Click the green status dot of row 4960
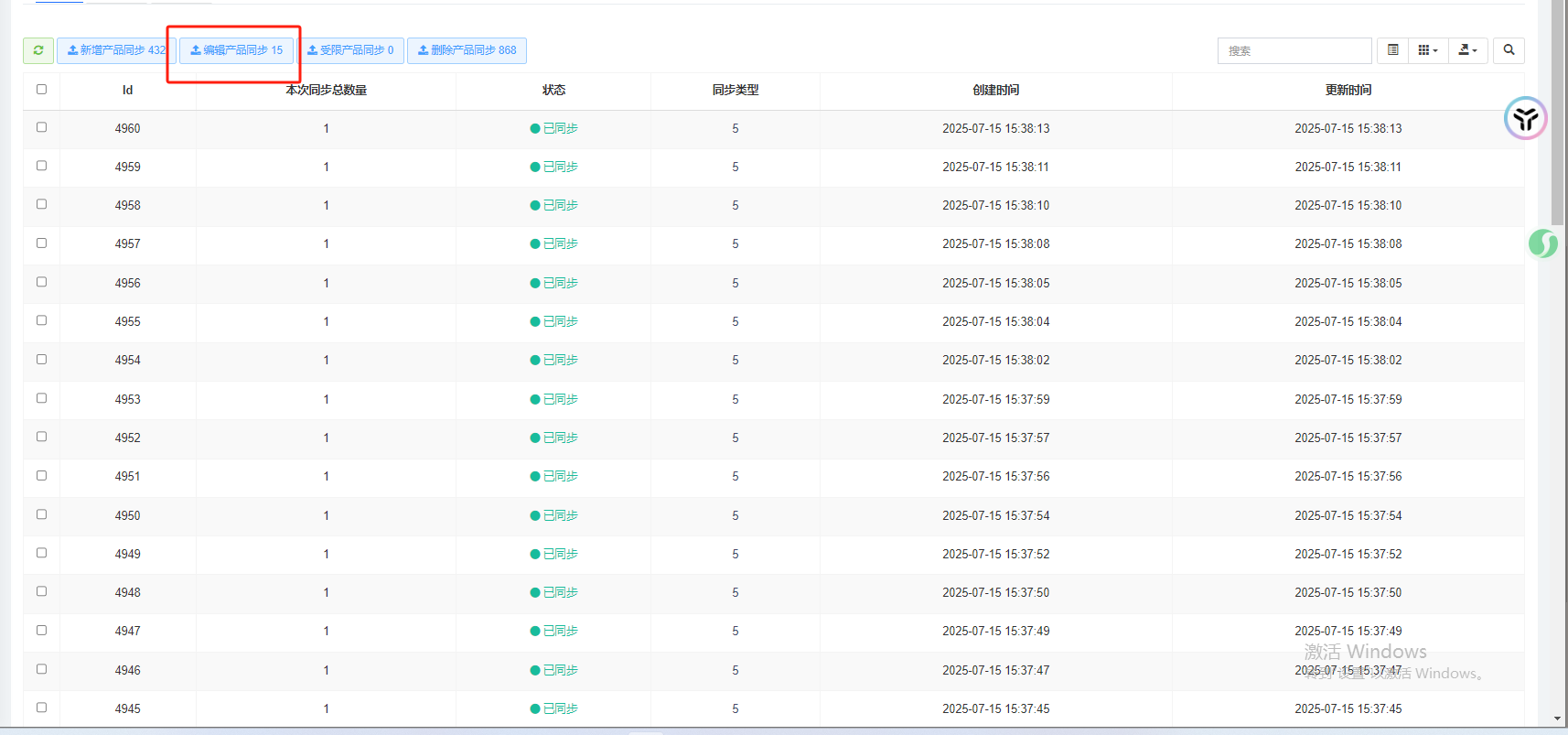This screenshot has height=735, width=1568. coord(535,129)
